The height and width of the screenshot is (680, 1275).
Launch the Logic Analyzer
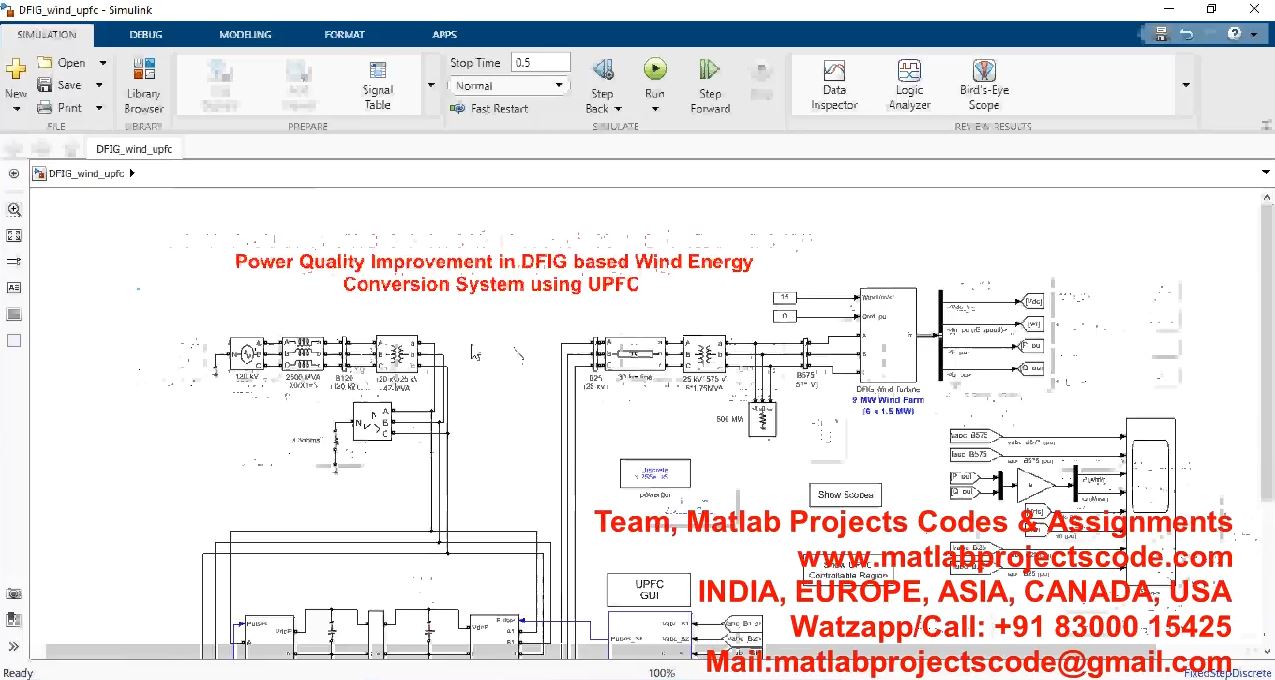click(x=909, y=85)
